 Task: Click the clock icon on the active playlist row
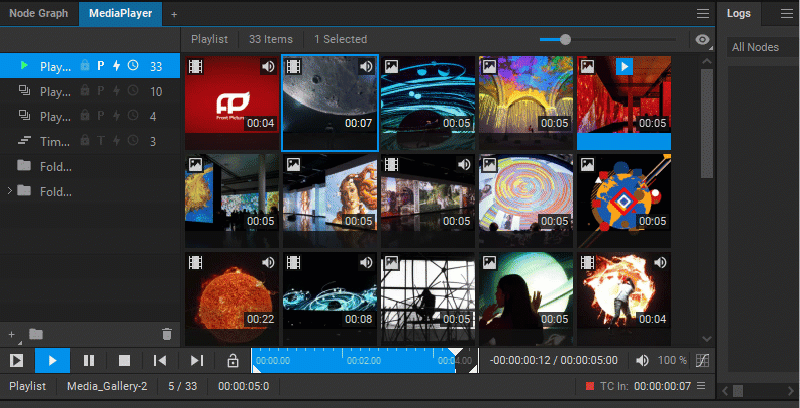[133, 66]
